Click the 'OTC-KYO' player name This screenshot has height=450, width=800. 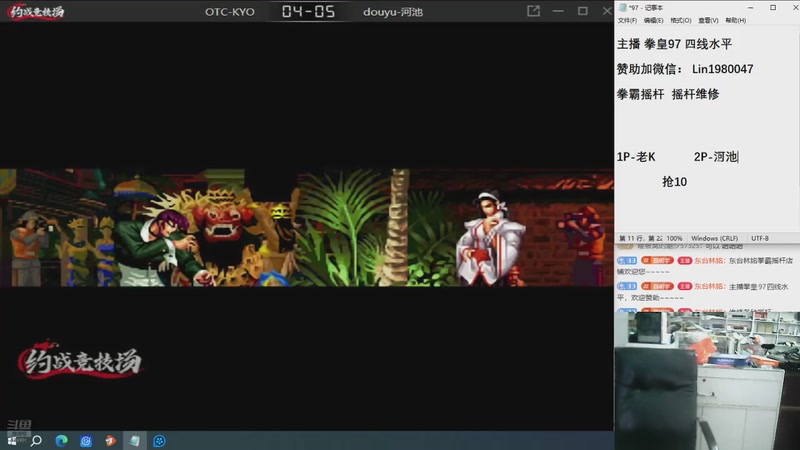(230, 12)
